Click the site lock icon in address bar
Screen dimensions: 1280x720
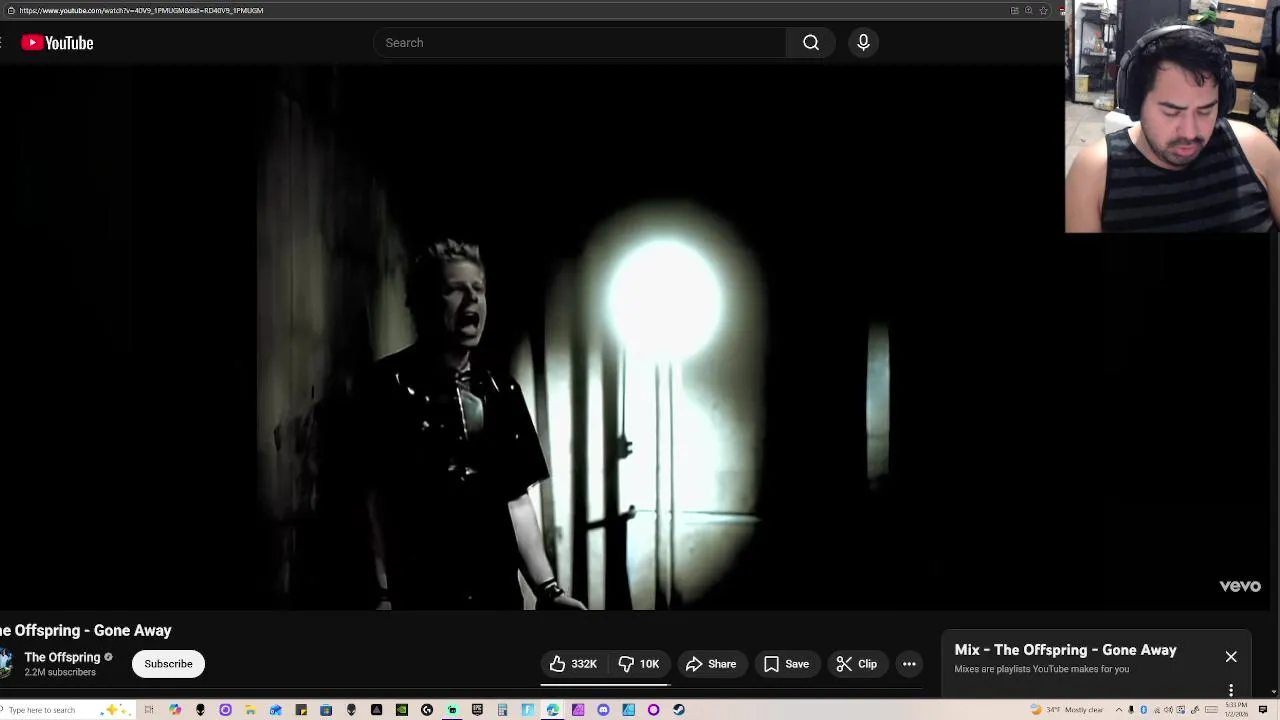point(10,10)
